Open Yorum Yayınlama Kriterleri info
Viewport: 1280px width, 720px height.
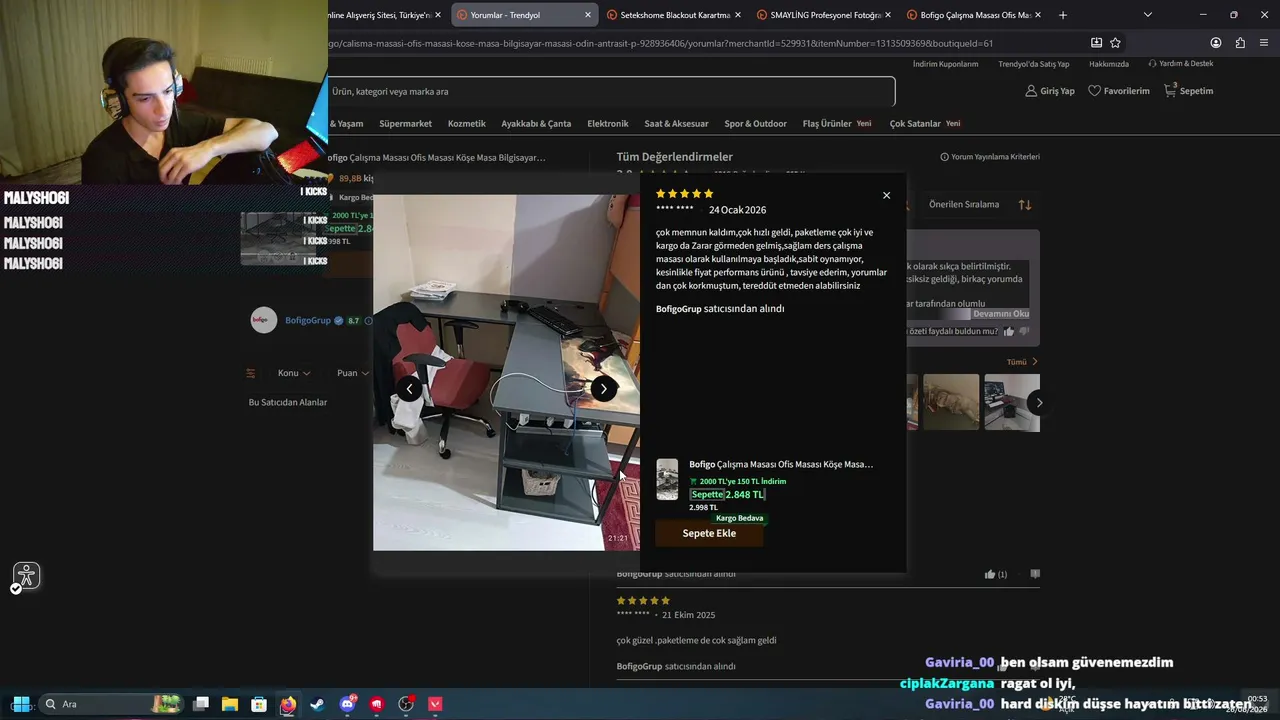click(990, 157)
